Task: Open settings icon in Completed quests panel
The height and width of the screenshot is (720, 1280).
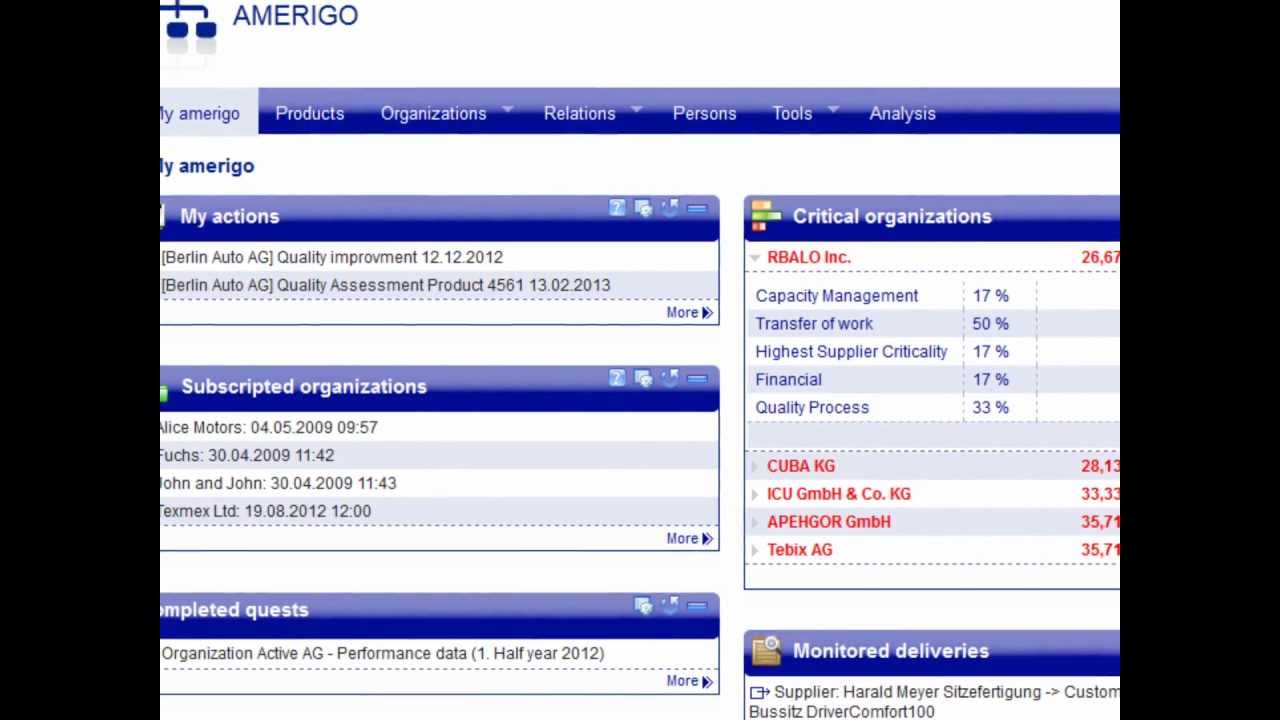Action: 643,606
